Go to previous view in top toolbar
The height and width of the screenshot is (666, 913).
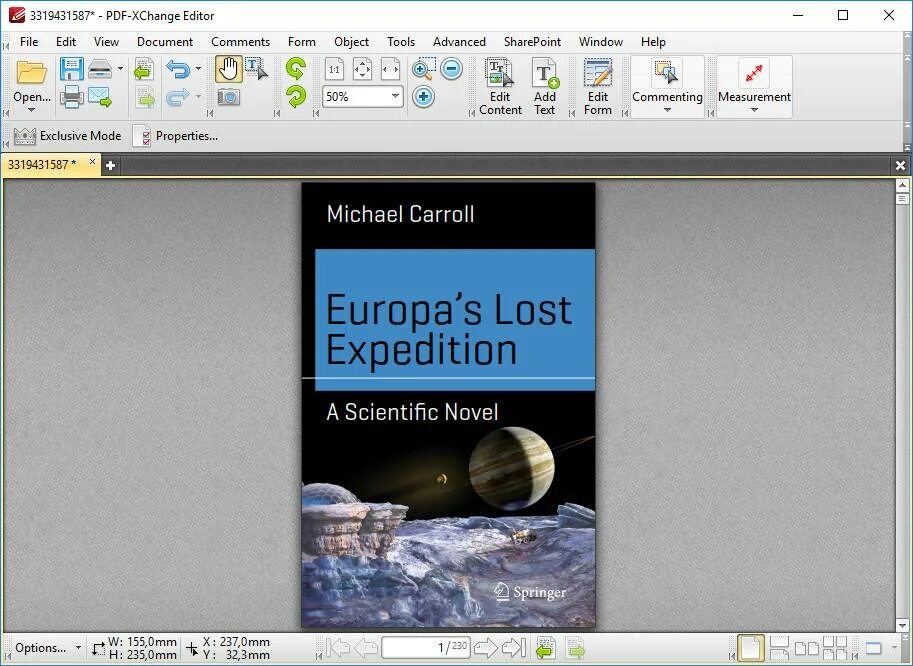[143, 69]
